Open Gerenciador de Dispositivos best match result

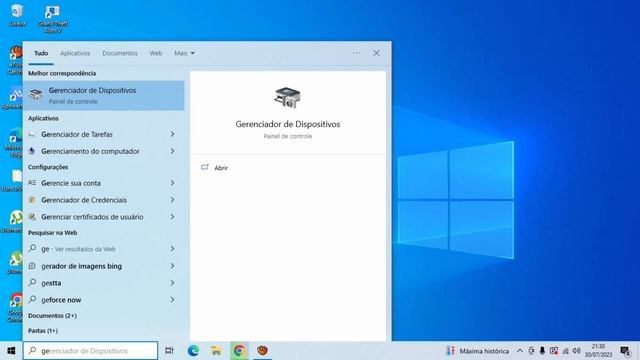click(104, 96)
